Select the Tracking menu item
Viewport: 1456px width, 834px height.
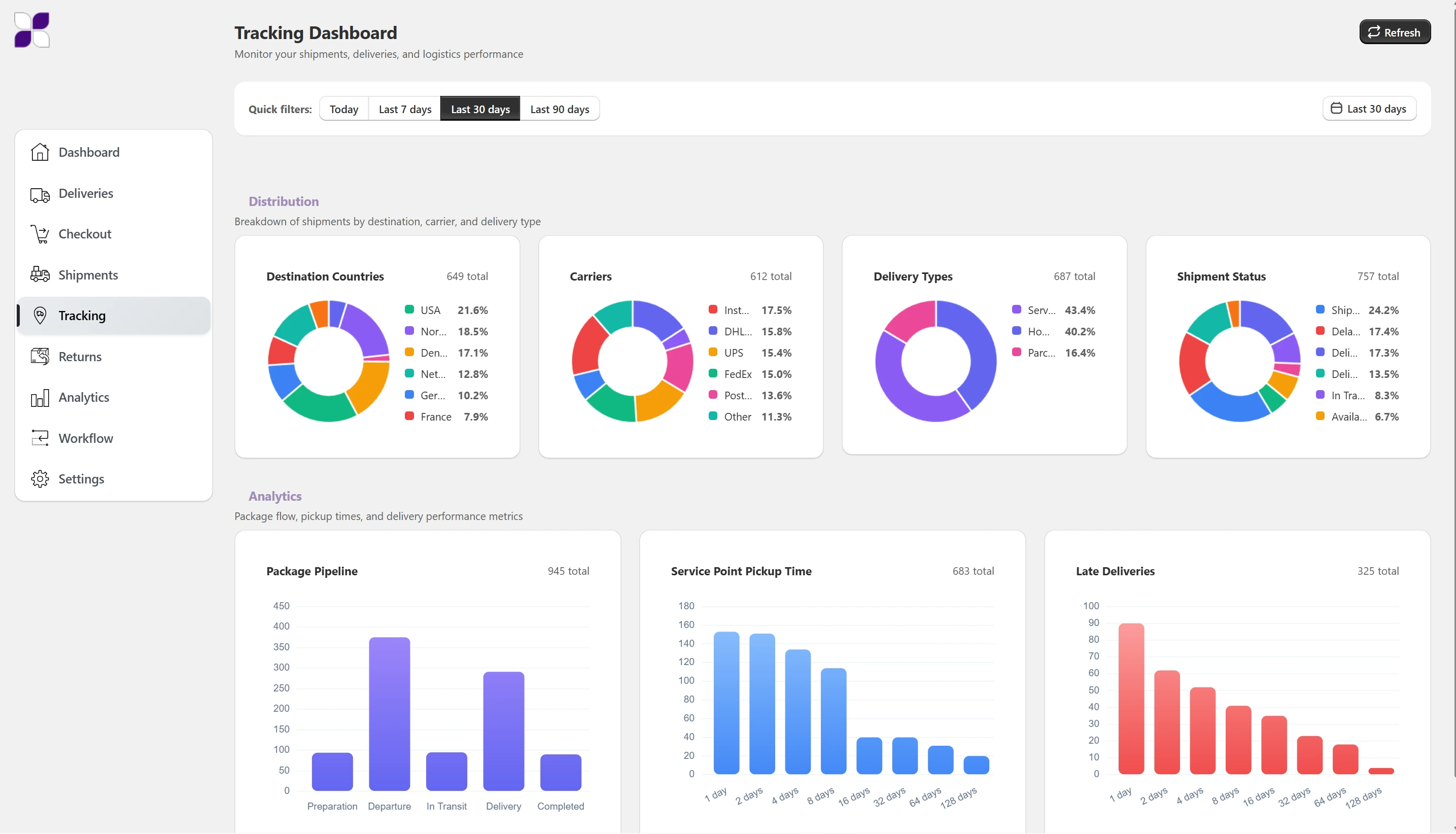click(x=114, y=316)
